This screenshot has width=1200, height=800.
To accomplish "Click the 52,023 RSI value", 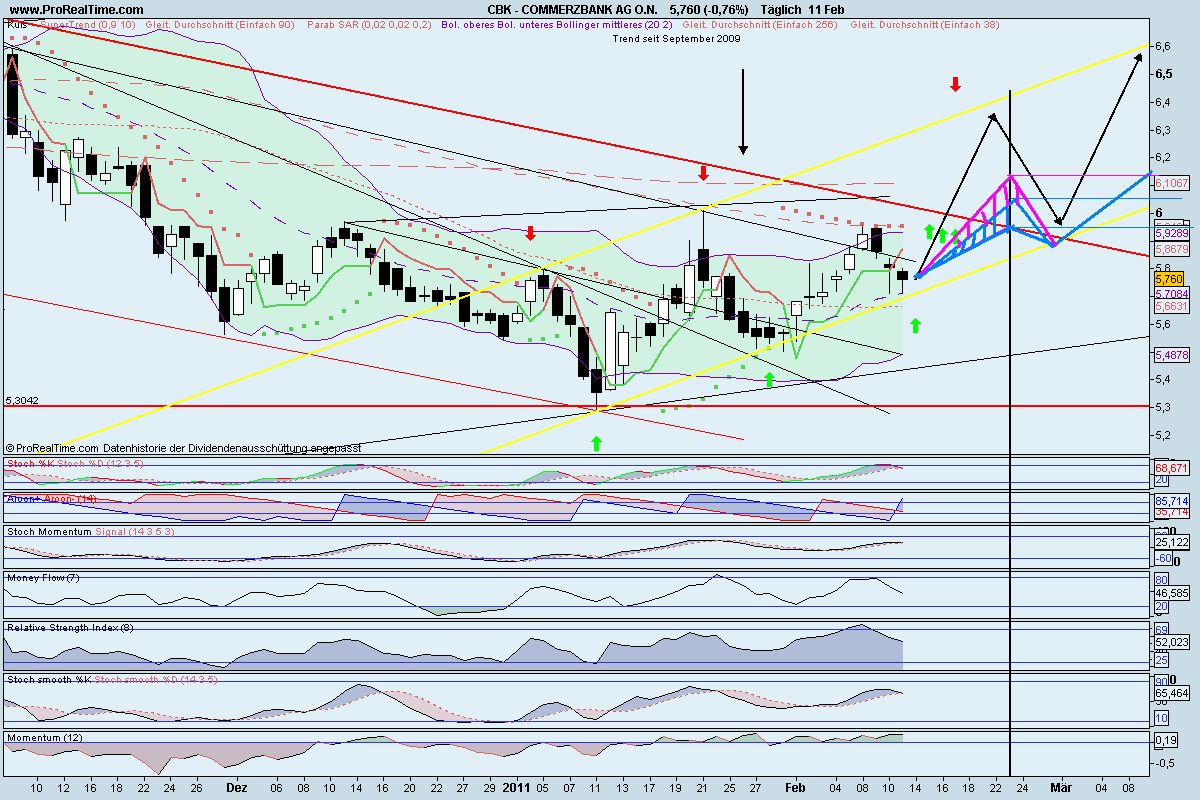I will (x=1171, y=642).
